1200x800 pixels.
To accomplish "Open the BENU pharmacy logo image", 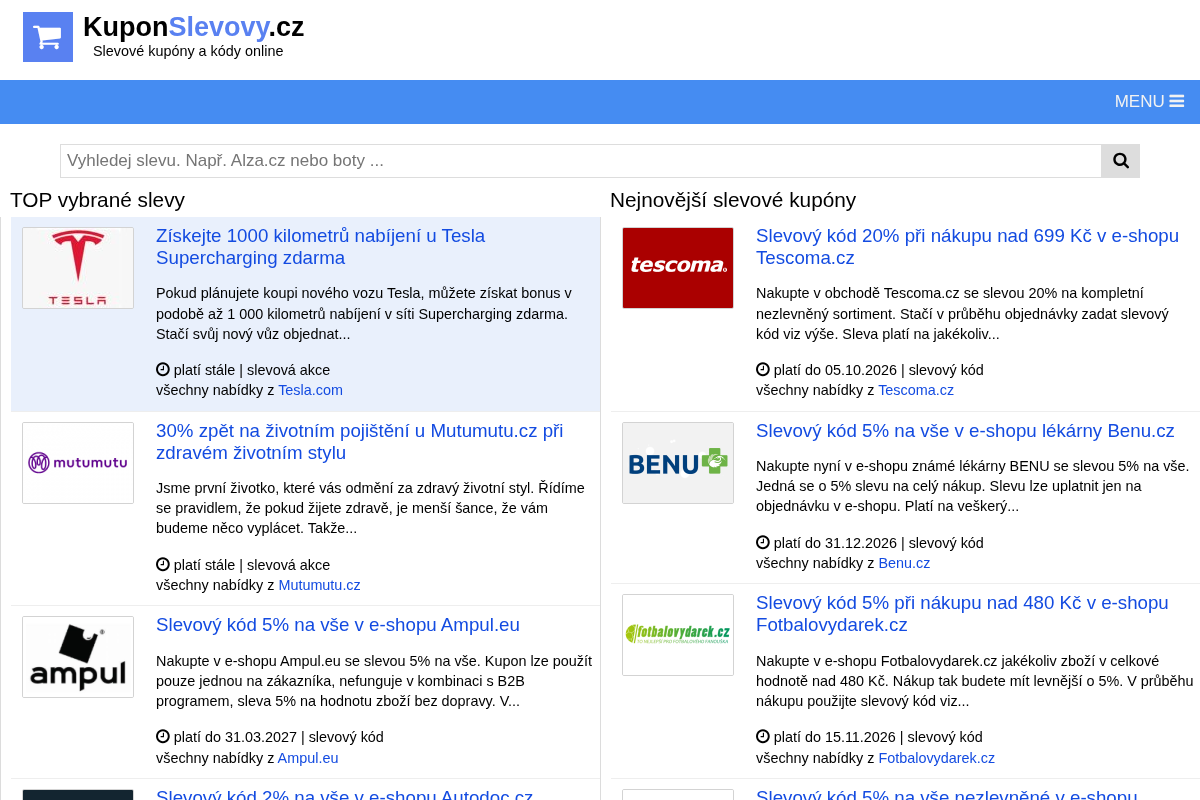I will coord(678,463).
